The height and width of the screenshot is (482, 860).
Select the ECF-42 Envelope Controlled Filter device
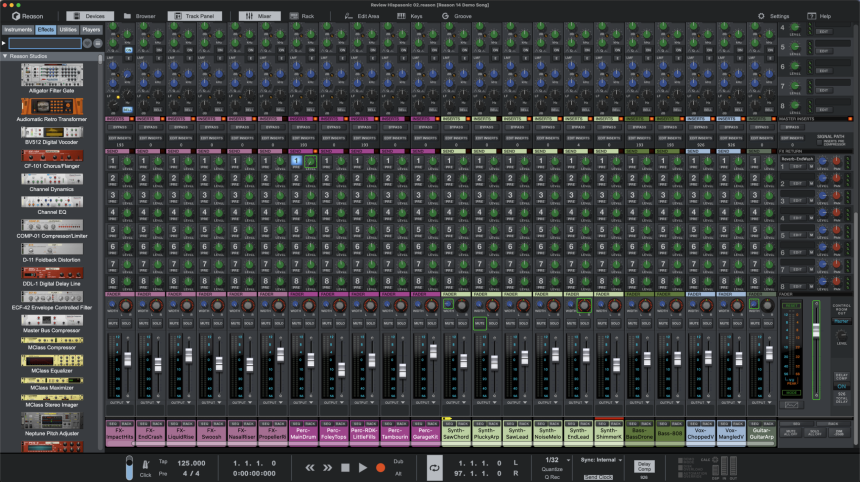tap(52, 300)
